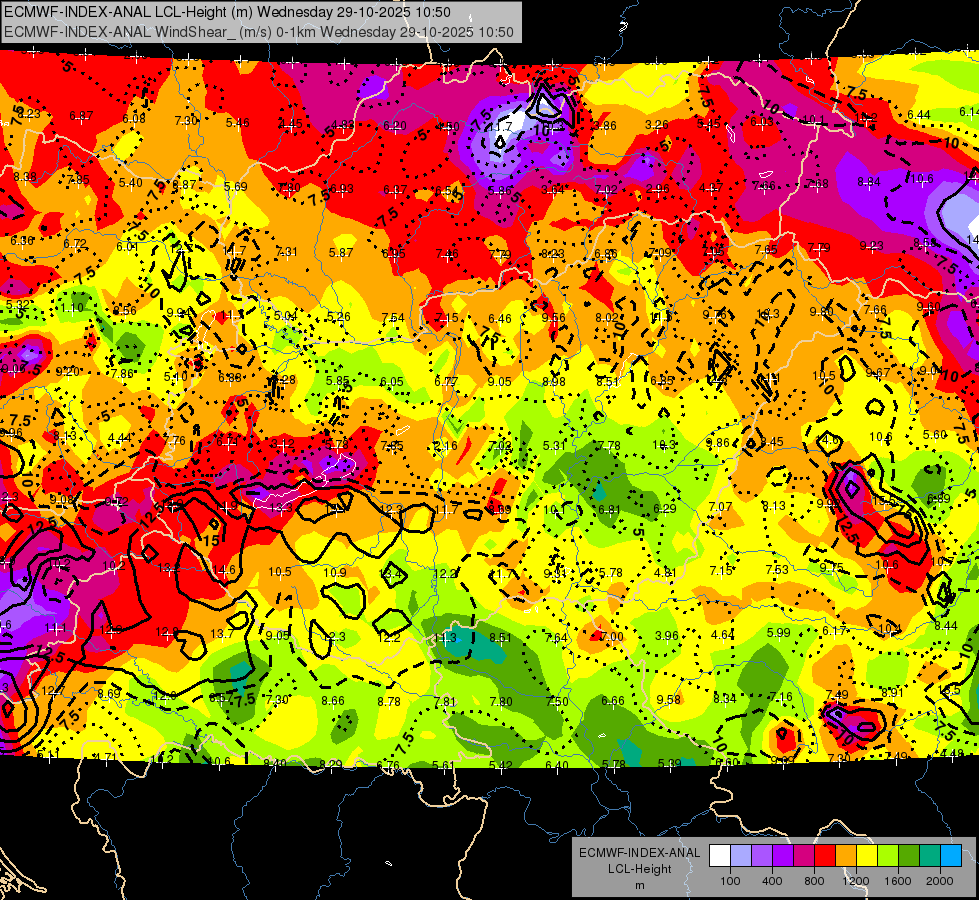This screenshot has height=900, width=979.
Task: Click the grid value 5.69
Action: click(236, 187)
